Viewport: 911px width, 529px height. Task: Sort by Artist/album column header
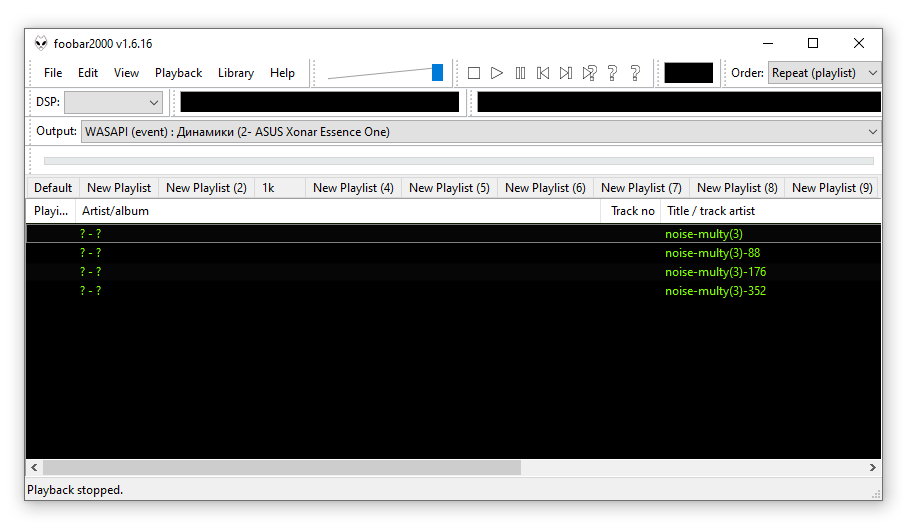point(338,211)
